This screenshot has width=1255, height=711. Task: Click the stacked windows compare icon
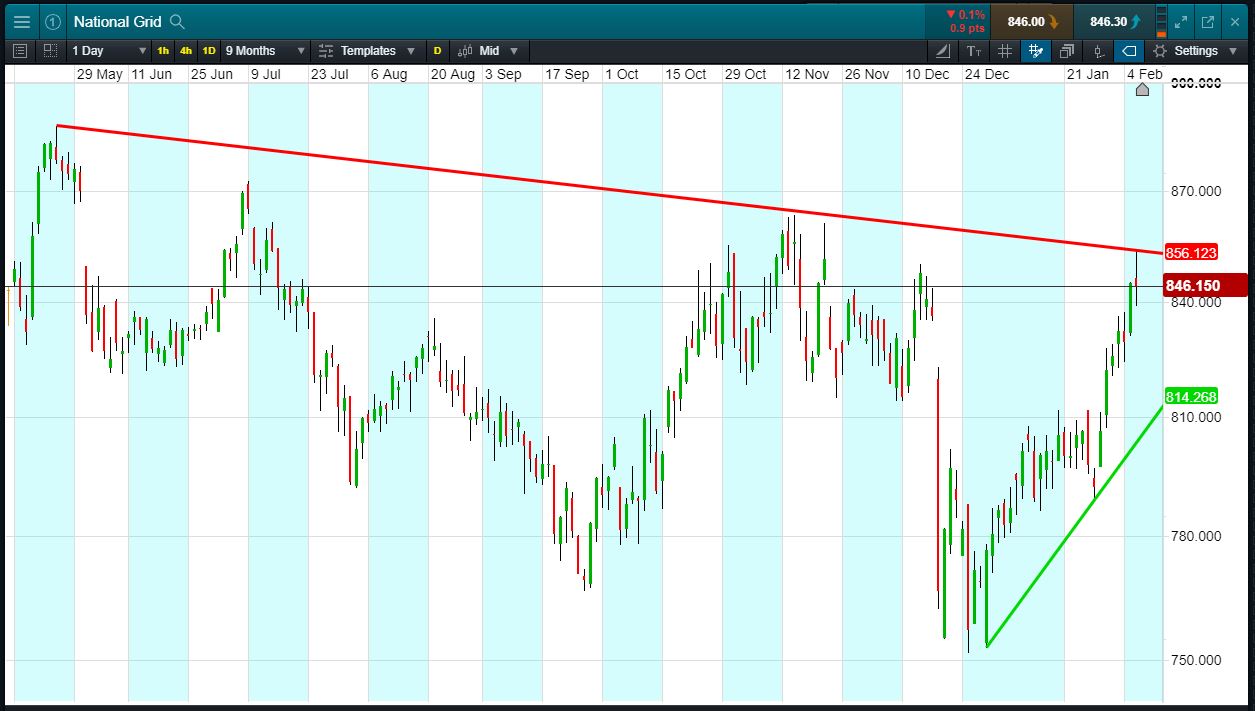point(1067,50)
